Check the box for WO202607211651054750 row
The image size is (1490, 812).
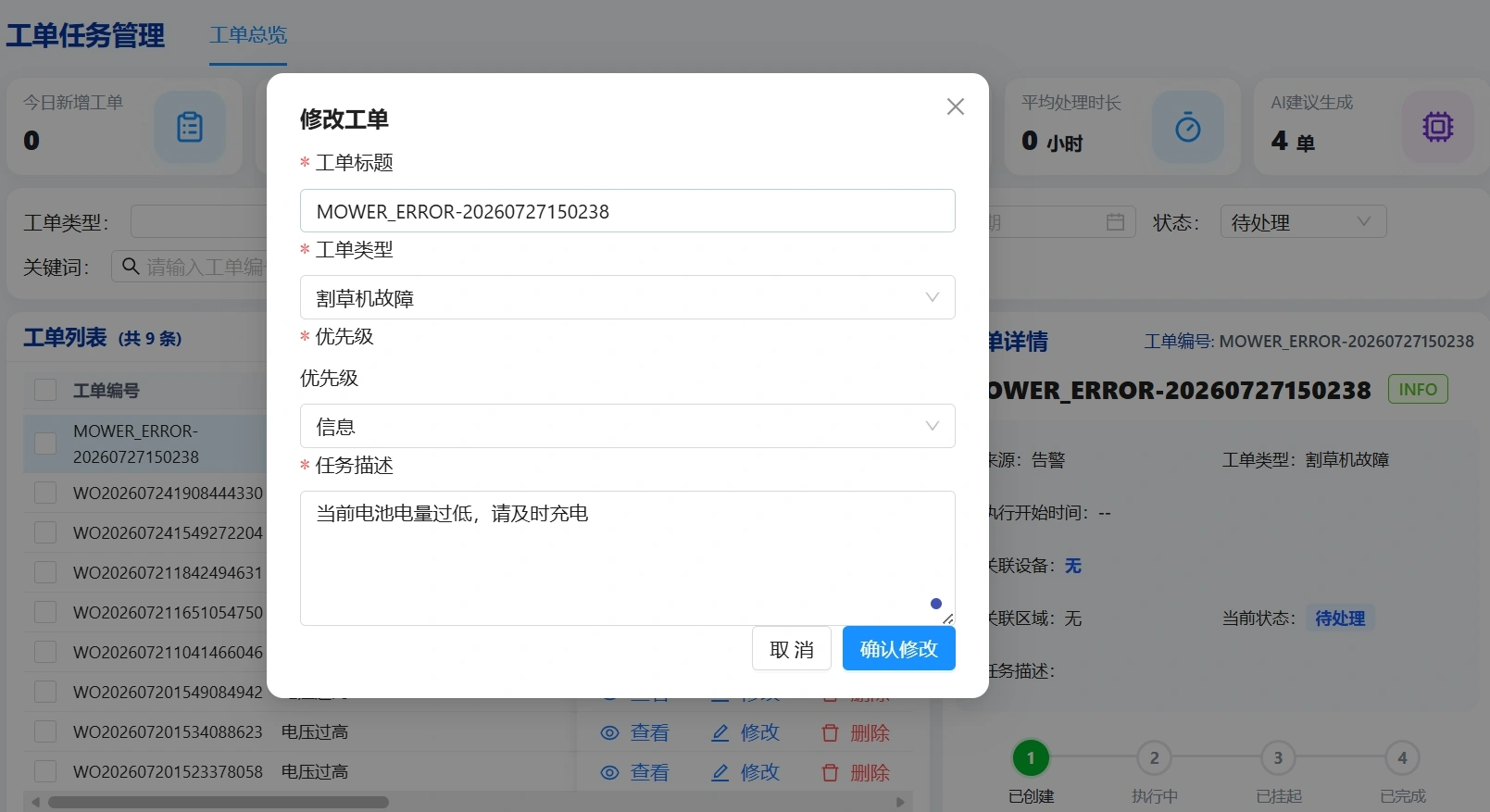point(45,612)
